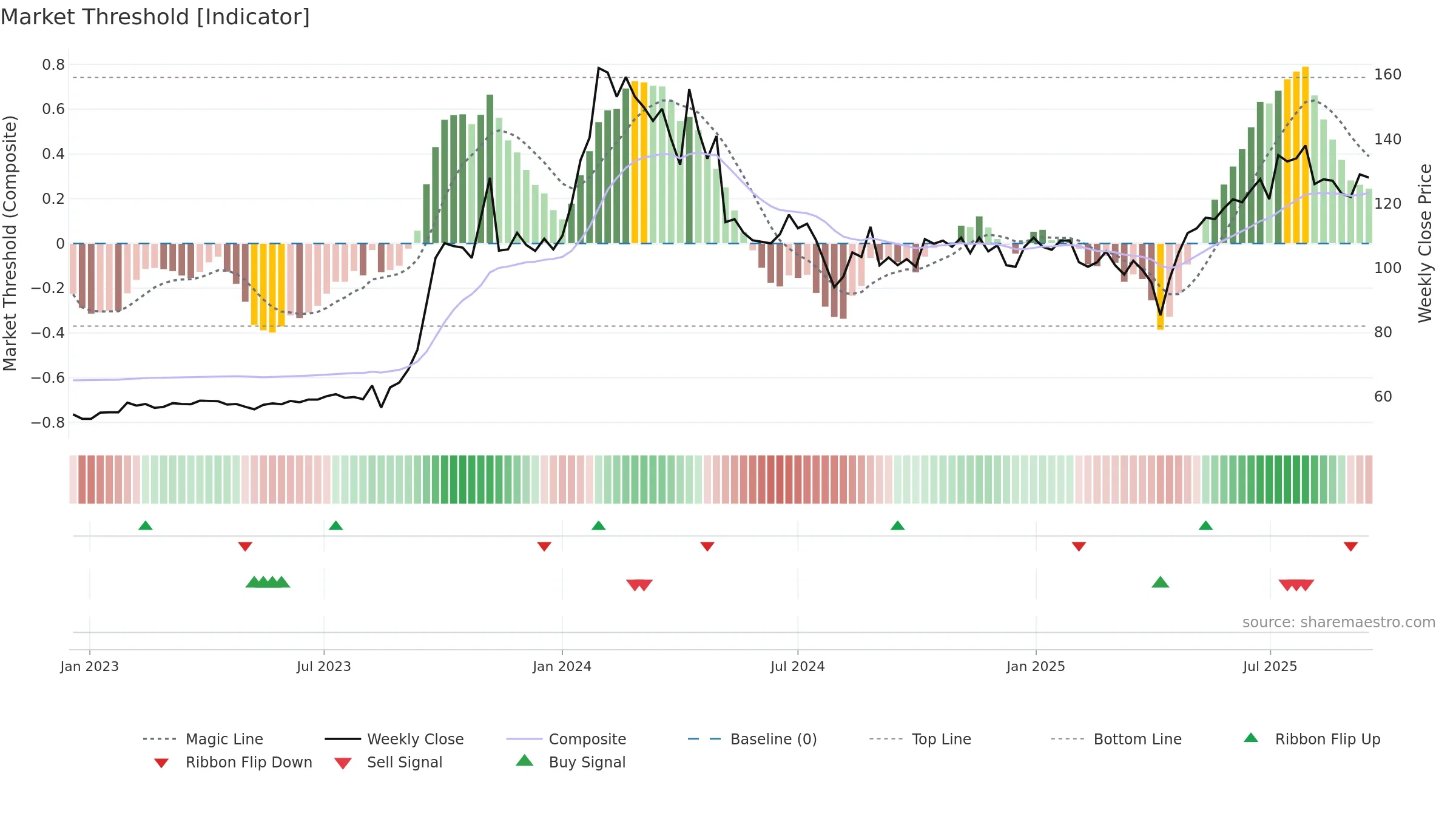Toggle the Weekly Close legend entry

(394, 739)
